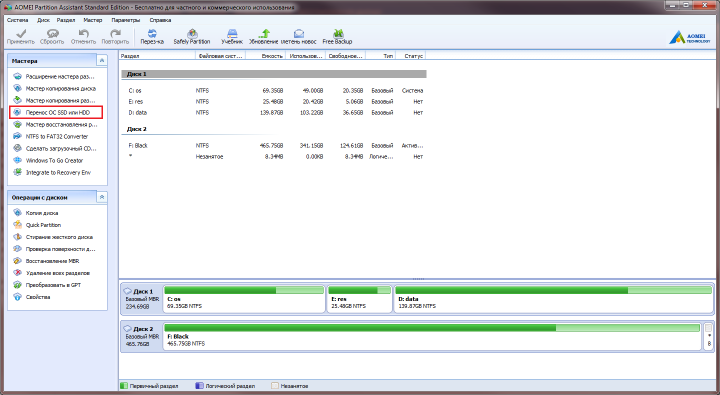Select the E: res partition row

pyautogui.click(x=274, y=102)
